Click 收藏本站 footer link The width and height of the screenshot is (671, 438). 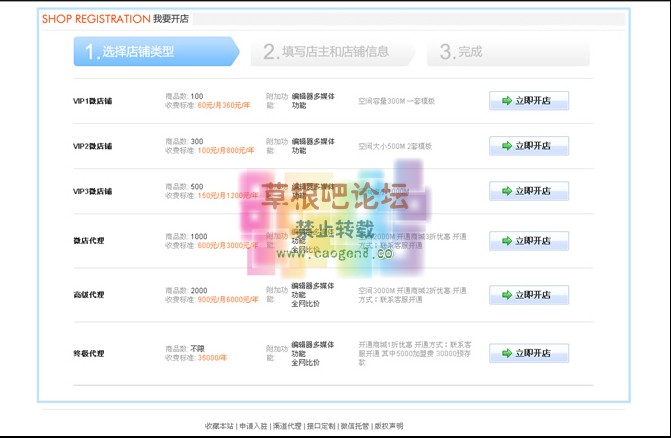pos(219,426)
